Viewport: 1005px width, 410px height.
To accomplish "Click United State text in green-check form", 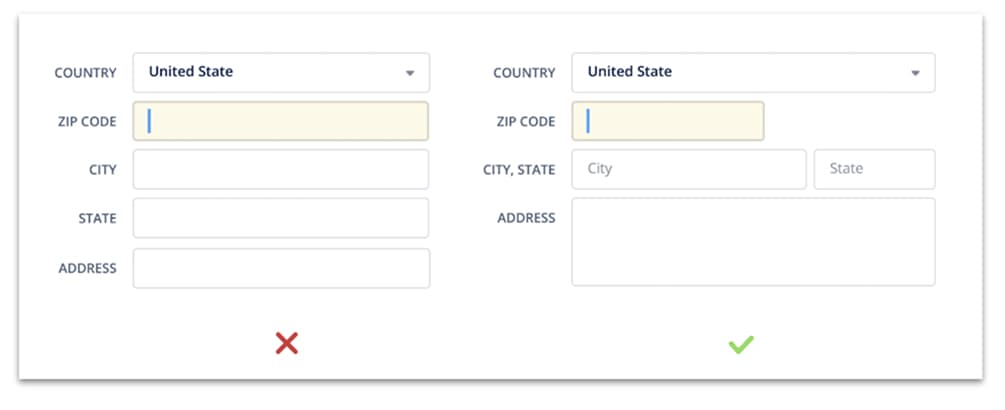I will coord(630,72).
